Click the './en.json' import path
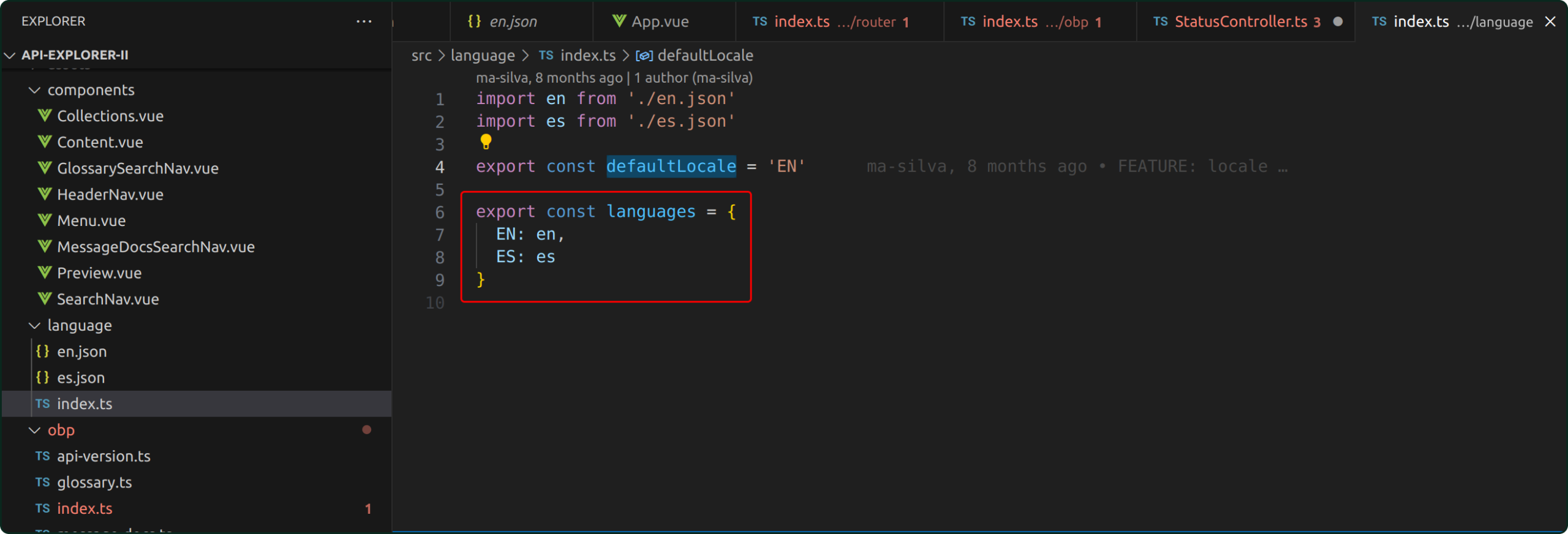Viewport: 1568px width, 534px height. click(681, 99)
